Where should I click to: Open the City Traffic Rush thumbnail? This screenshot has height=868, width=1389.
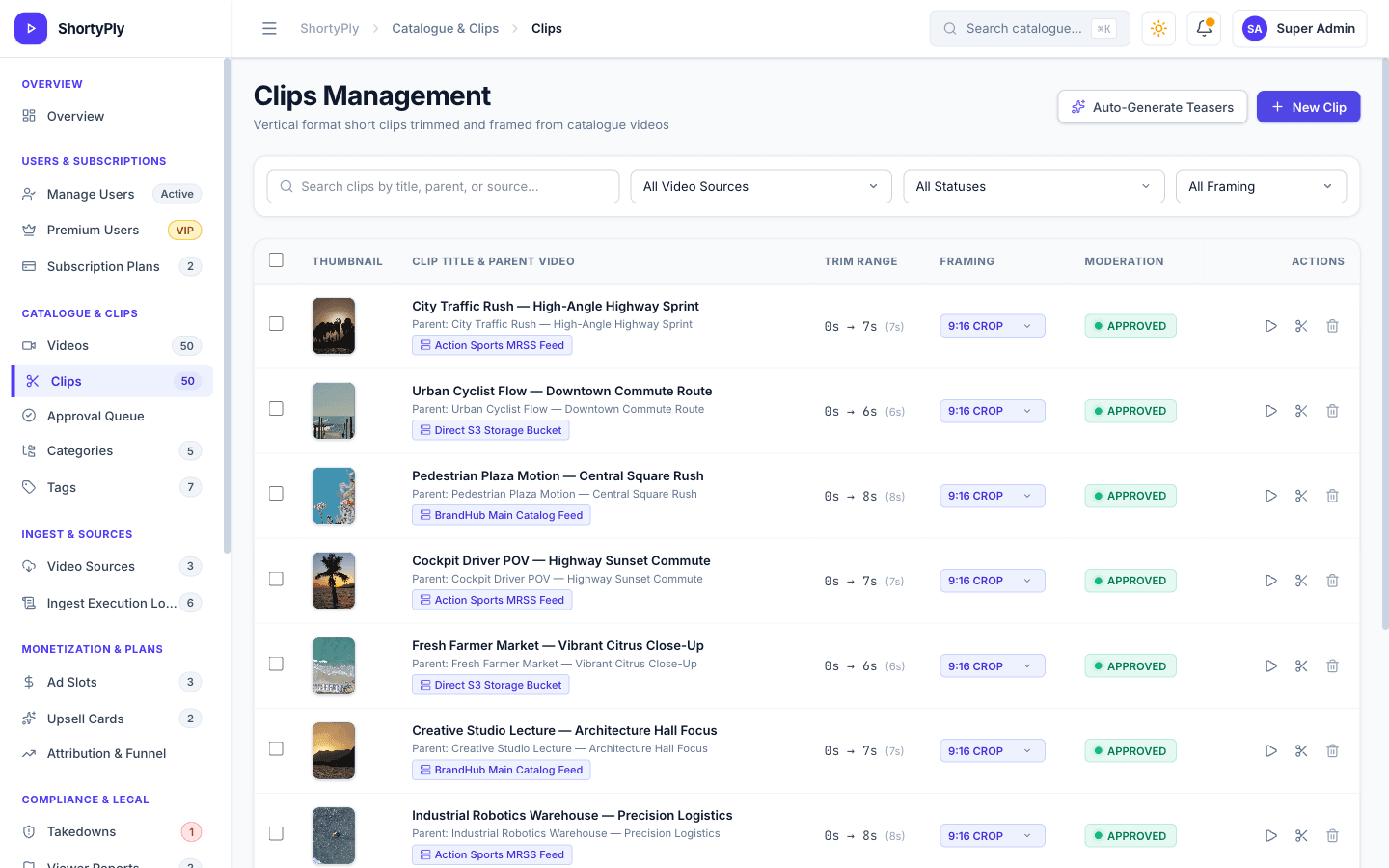click(x=334, y=326)
